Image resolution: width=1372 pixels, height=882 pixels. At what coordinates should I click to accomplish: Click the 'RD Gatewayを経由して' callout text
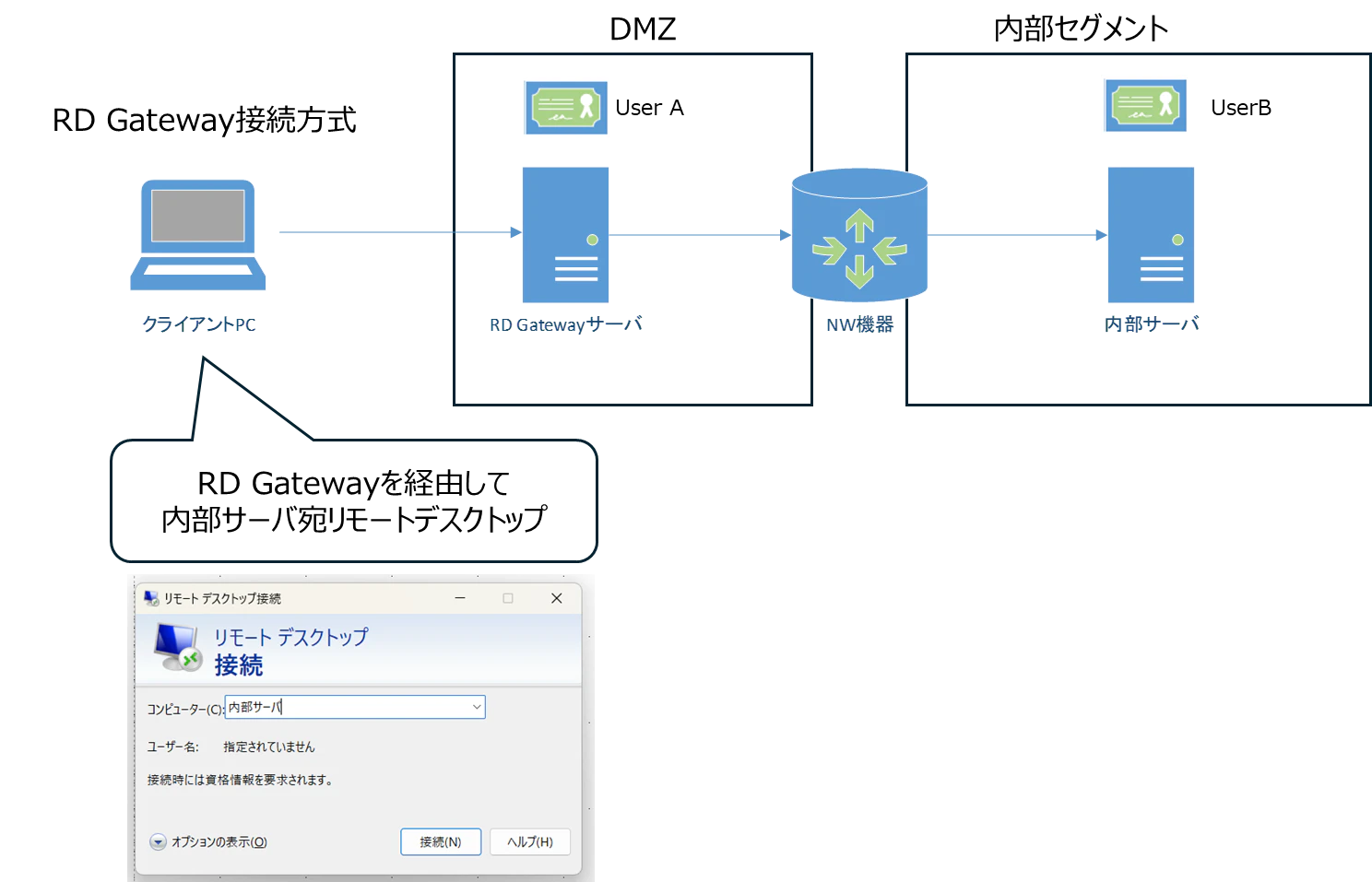354,483
